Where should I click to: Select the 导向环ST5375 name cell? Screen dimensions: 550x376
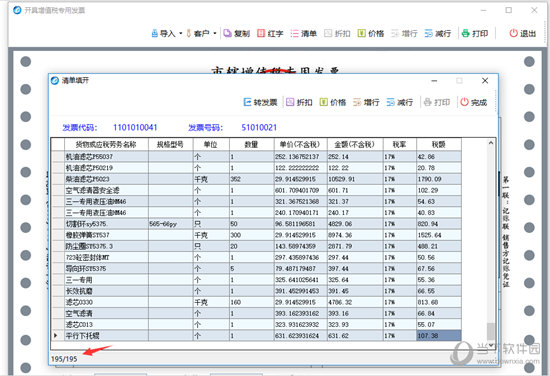pyautogui.click(x=106, y=269)
